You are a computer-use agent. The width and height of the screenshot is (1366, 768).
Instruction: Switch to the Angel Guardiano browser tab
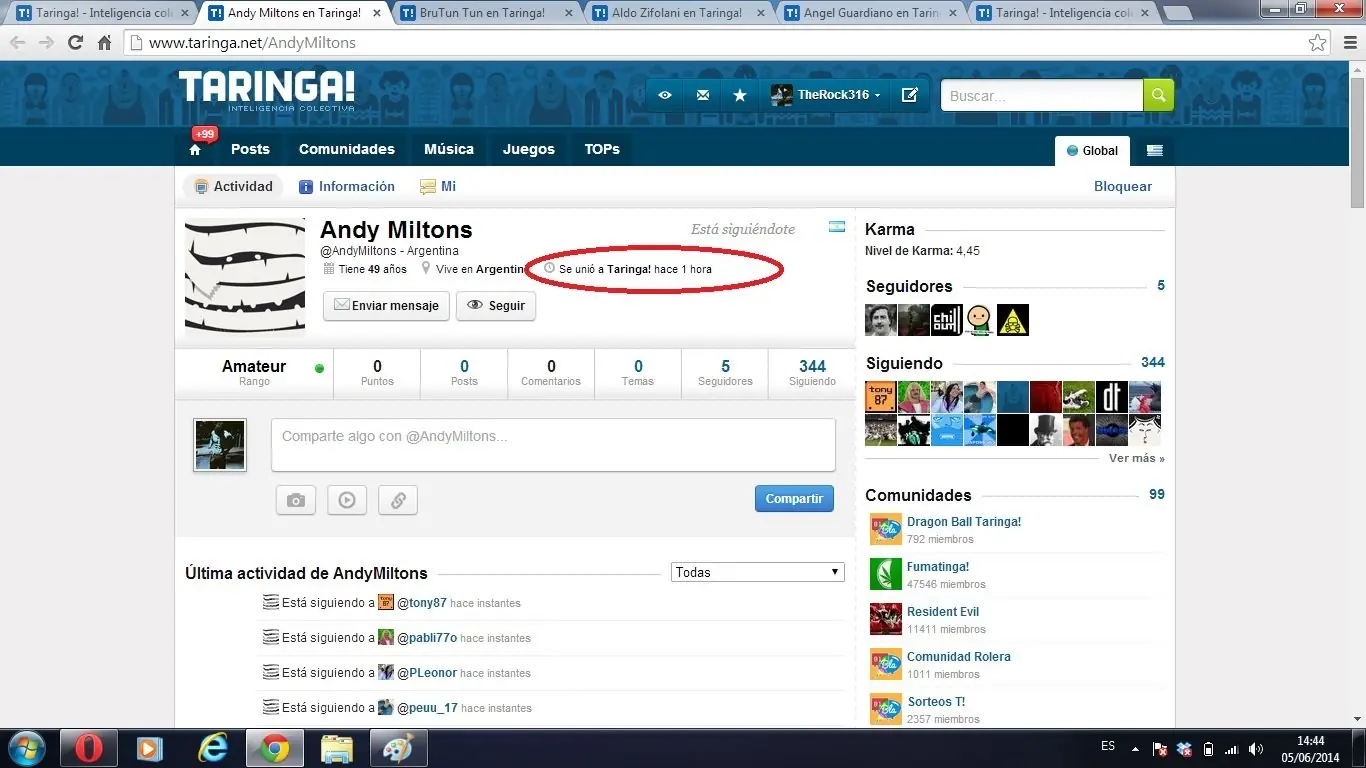pos(869,13)
